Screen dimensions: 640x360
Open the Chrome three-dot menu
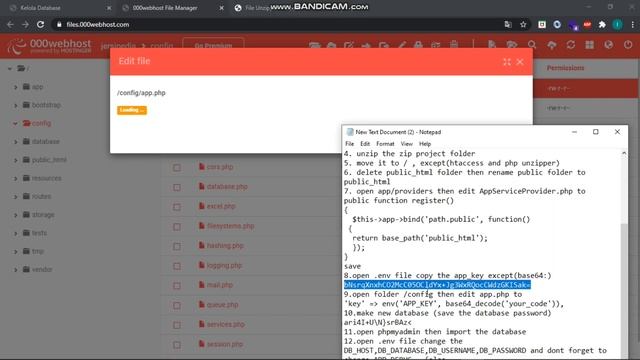tap(633, 24)
